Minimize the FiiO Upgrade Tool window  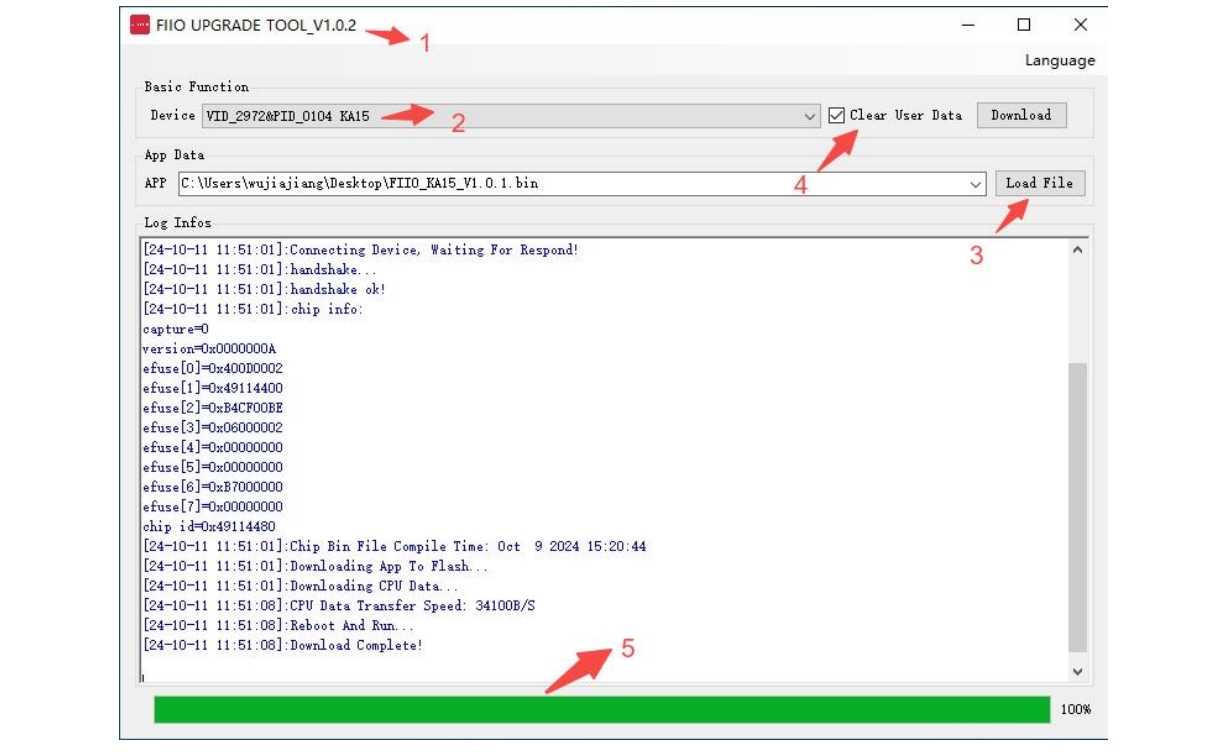coord(968,25)
